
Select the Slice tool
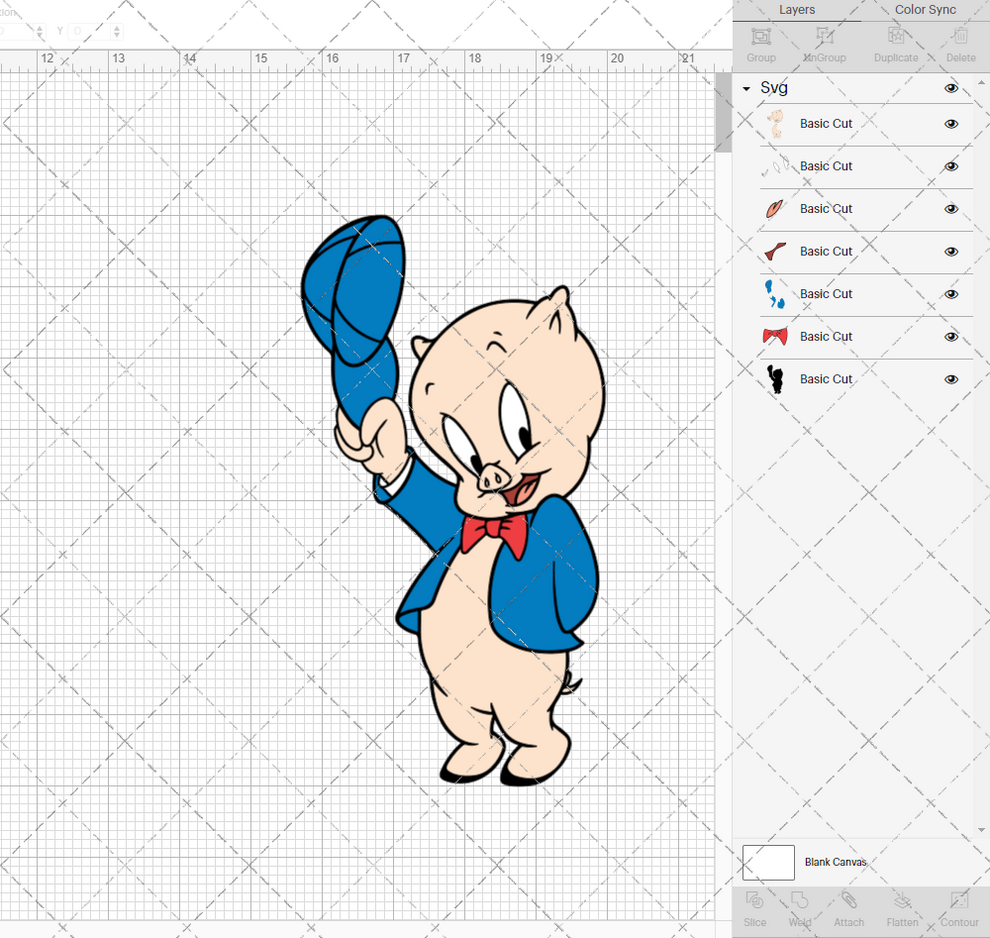tap(755, 908)
